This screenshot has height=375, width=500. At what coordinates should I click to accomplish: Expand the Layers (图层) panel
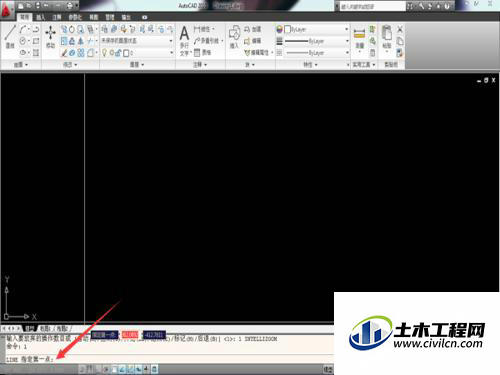(x=137, y=64)
